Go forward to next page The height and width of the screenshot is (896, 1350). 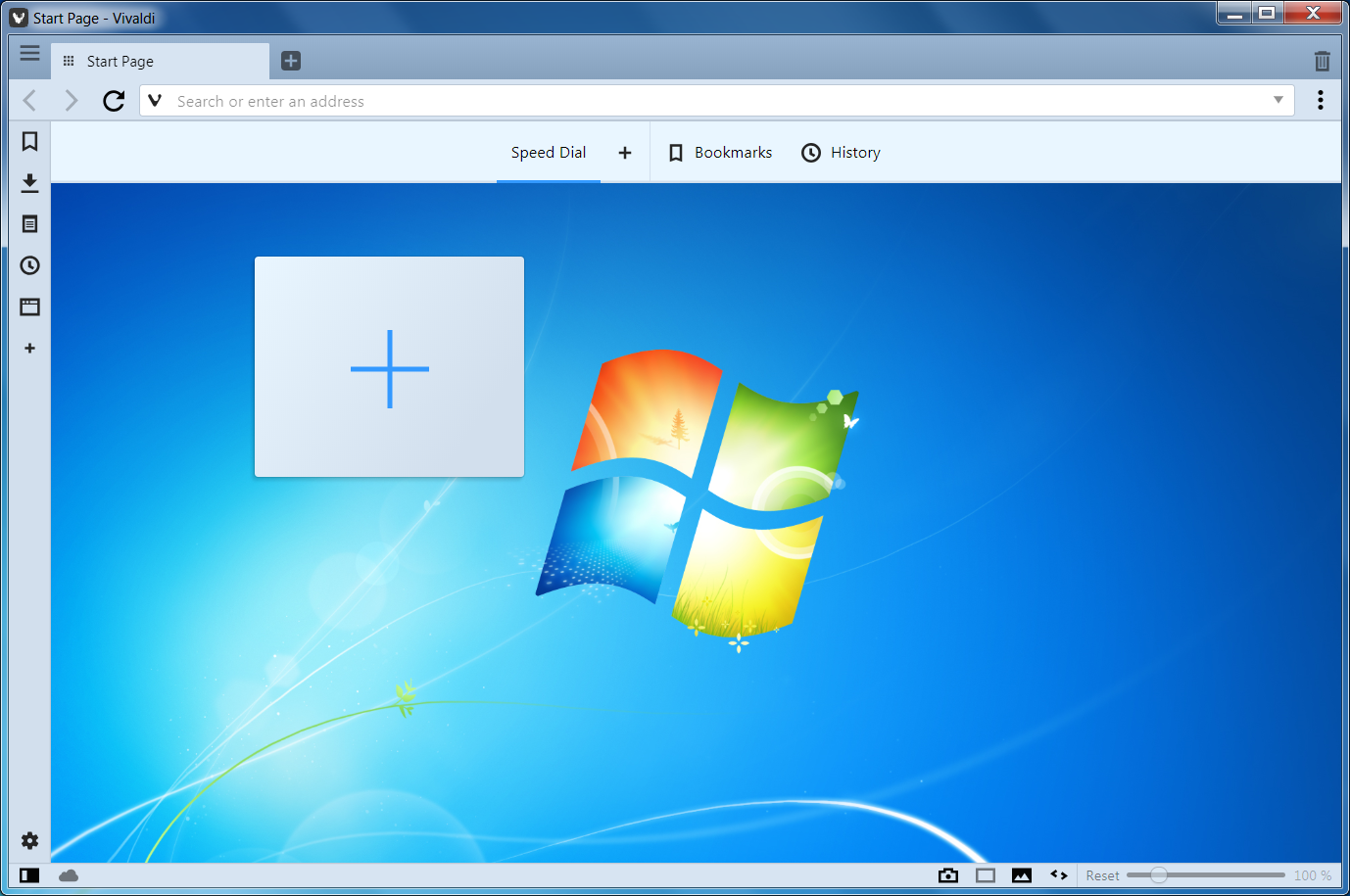click(x=71, y=100)
